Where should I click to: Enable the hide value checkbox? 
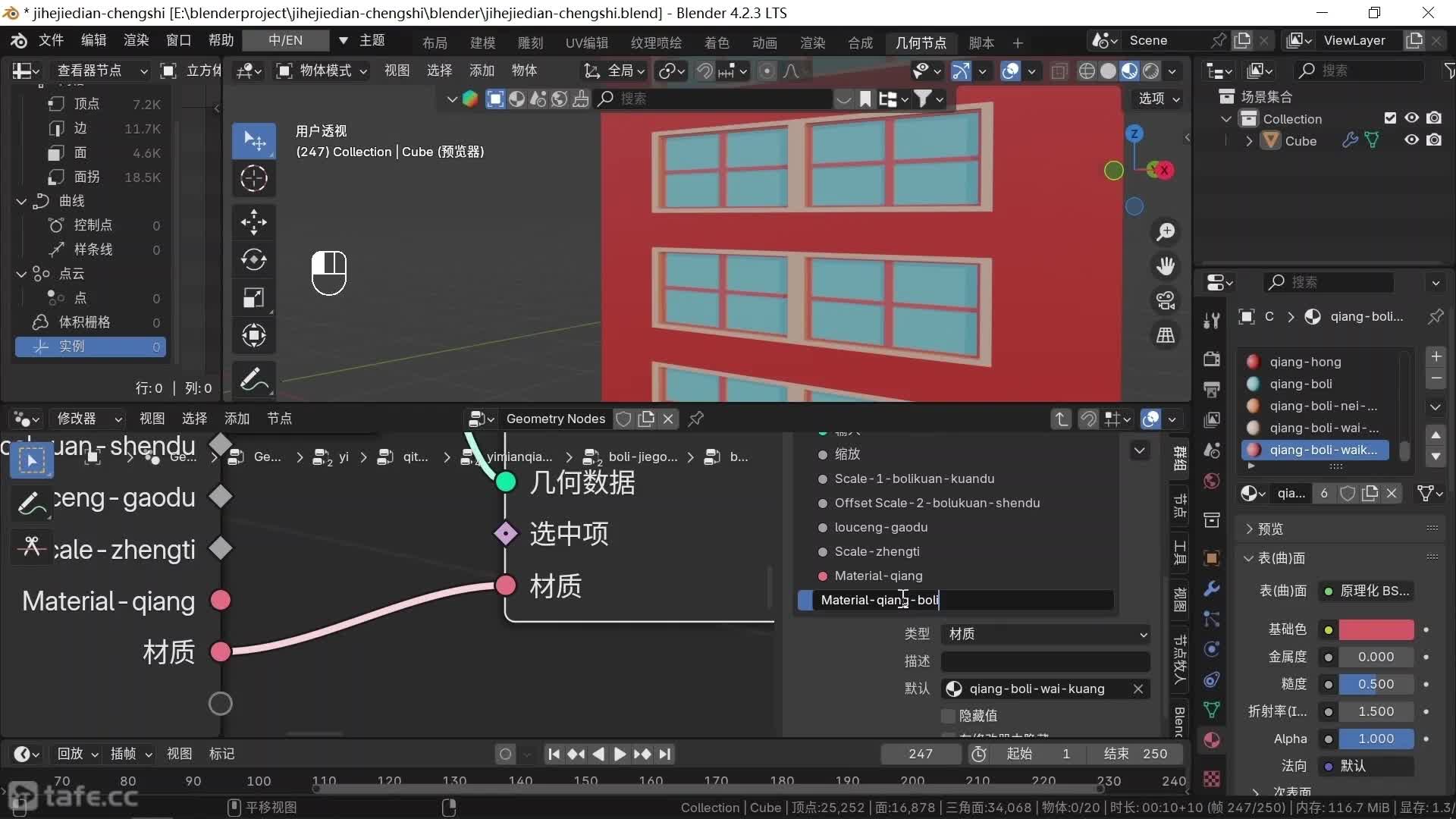click(x=948, y=715)
